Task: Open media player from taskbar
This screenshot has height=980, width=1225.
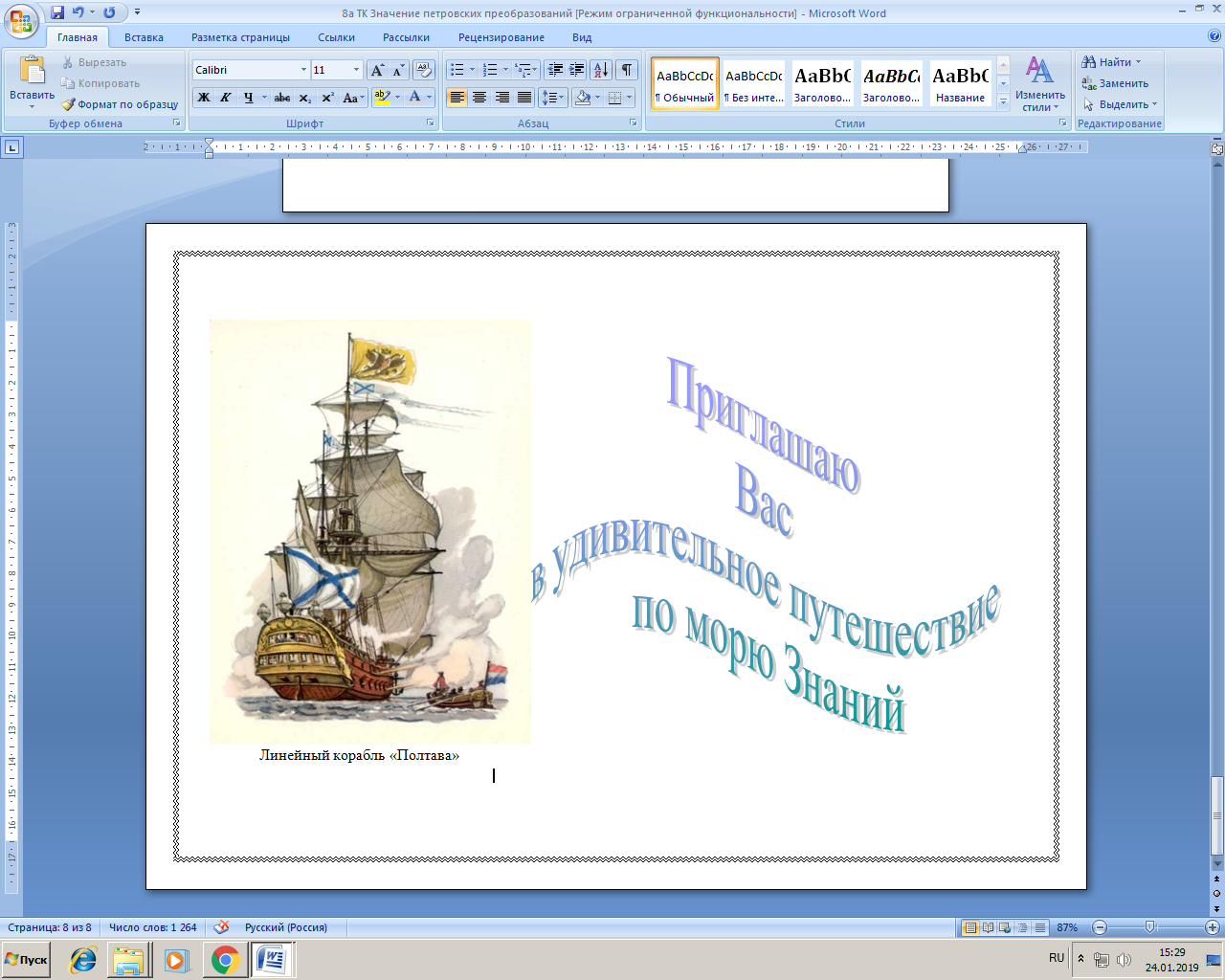Action: pos(176,960)
